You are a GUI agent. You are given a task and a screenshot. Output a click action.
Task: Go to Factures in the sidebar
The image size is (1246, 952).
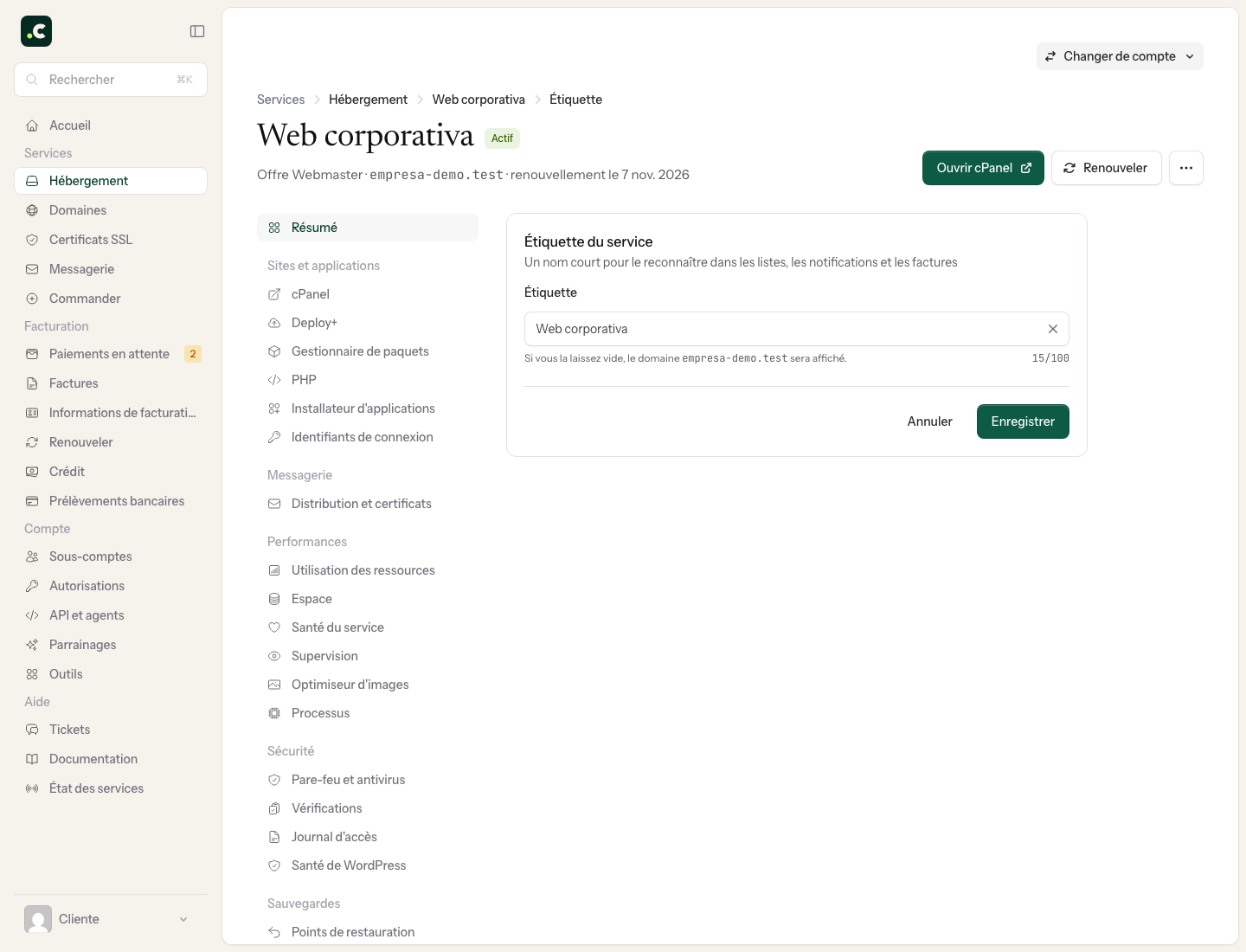click(x=111, y=383)
